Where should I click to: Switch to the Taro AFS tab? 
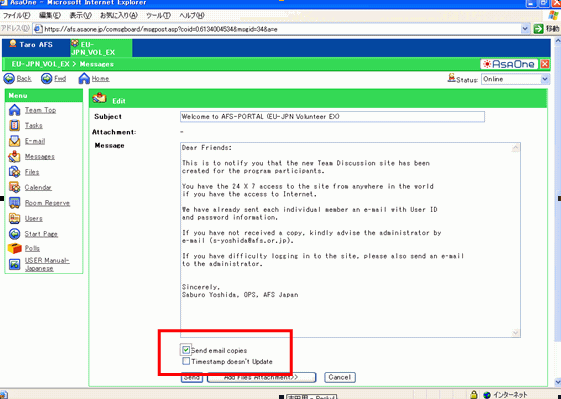point(36,48)
